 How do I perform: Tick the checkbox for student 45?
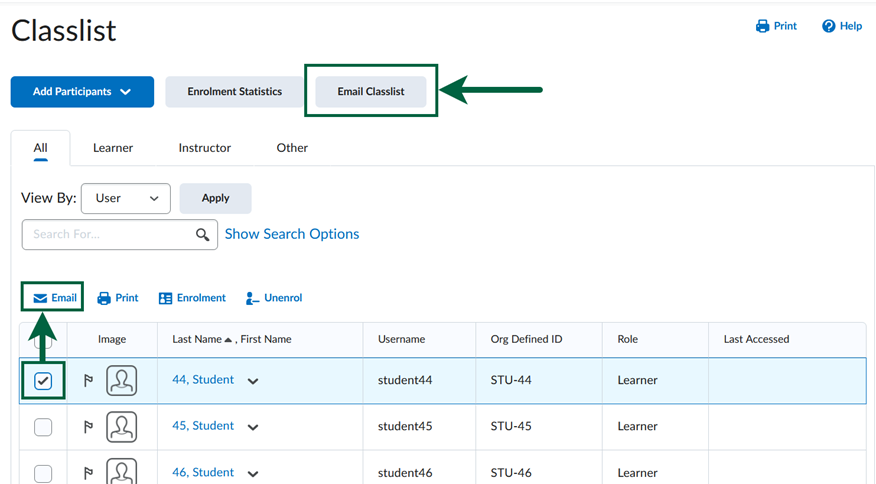click(x=43, y=427)
